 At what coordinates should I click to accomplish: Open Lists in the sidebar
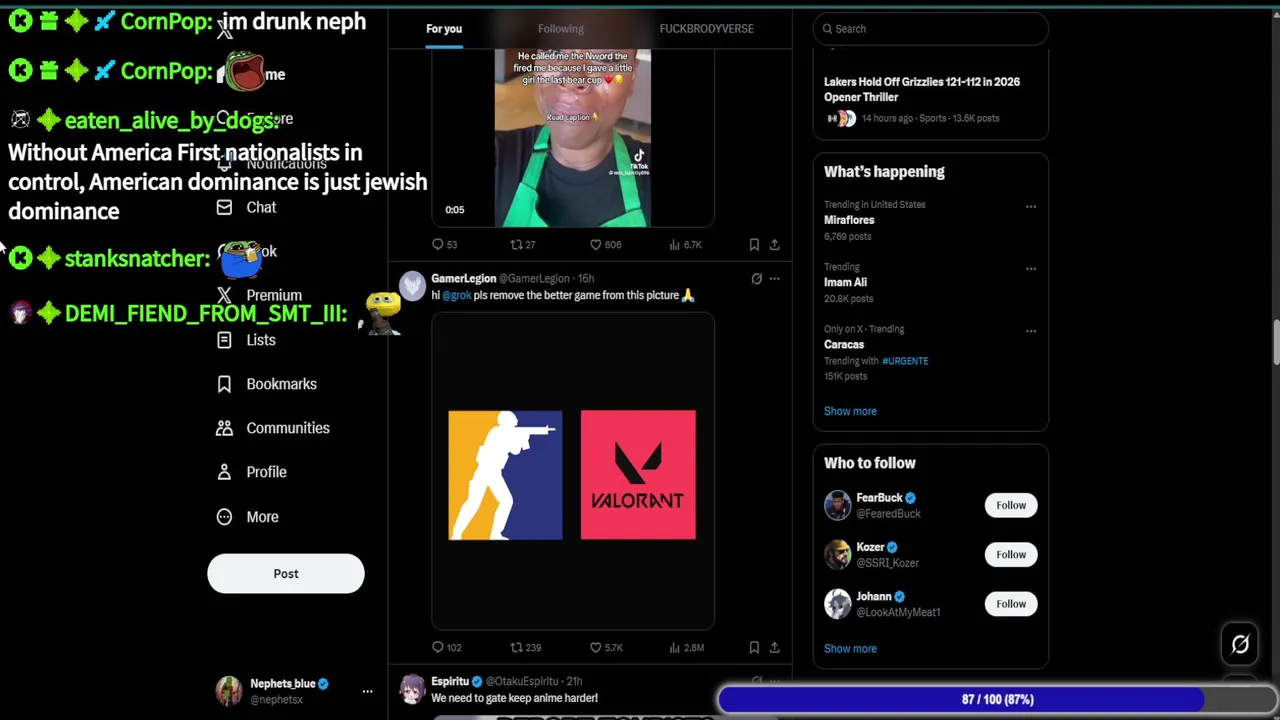point(247,340)
